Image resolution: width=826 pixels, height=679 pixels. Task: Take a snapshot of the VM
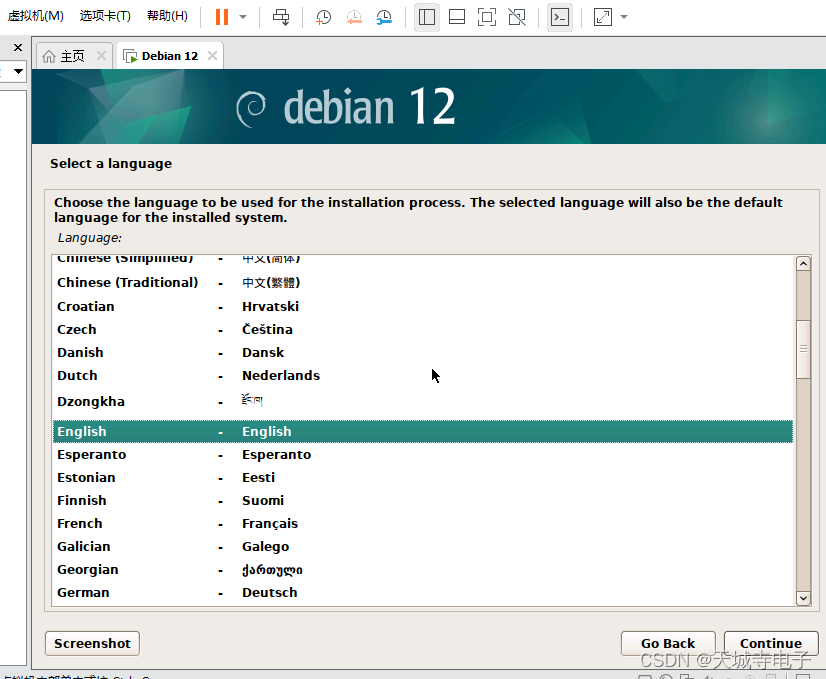tap(322, 17)
